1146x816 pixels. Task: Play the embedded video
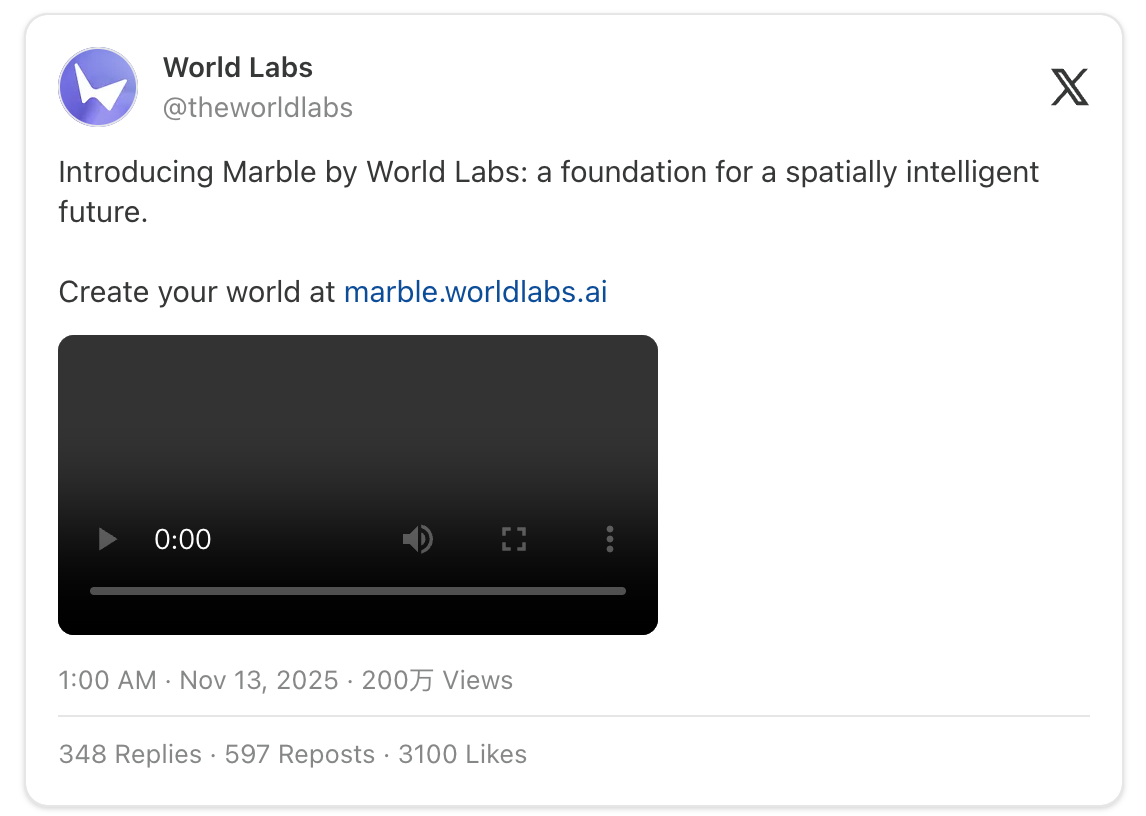[x=107, y=540]
